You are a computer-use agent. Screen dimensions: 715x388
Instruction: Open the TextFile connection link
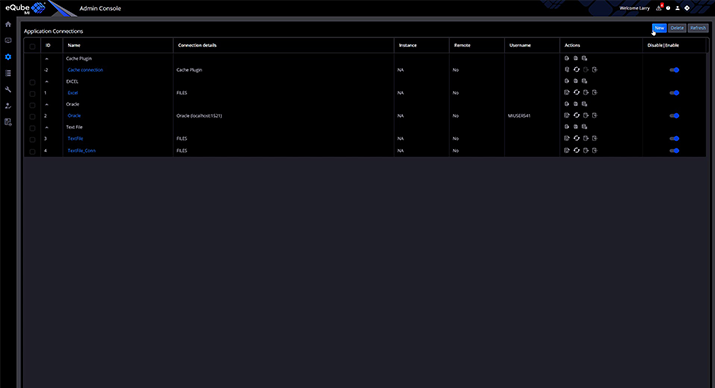tap(75, 138)
